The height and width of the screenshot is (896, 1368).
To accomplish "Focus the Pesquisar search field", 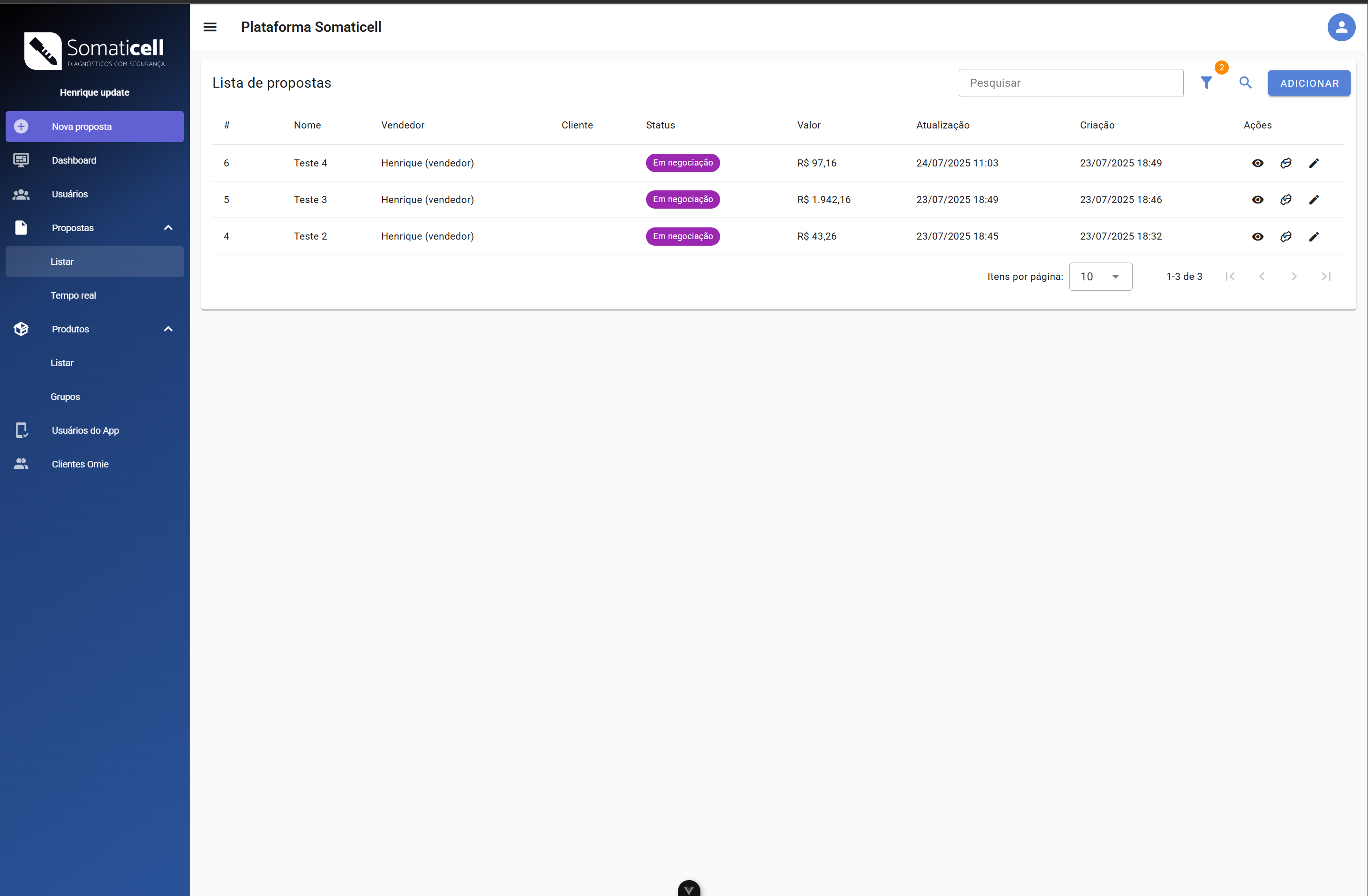I will [1070, 83].
